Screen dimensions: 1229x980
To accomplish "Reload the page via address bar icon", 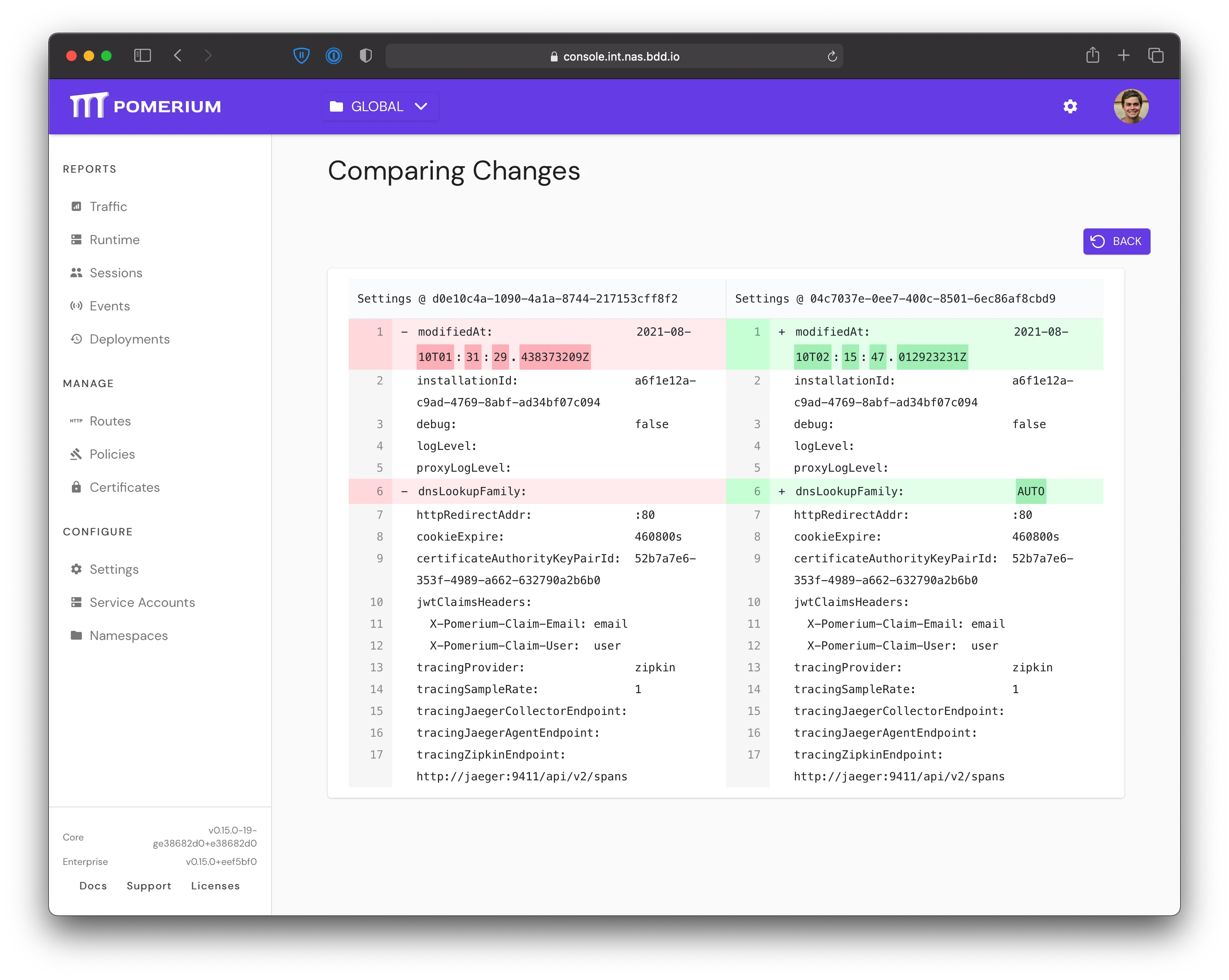I will (x=832, y=56).
